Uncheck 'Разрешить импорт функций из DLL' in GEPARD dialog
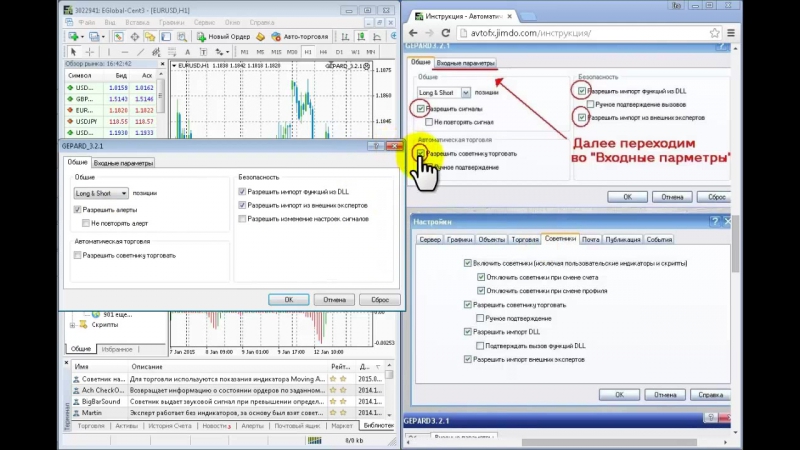 click(x=243, y=191)
